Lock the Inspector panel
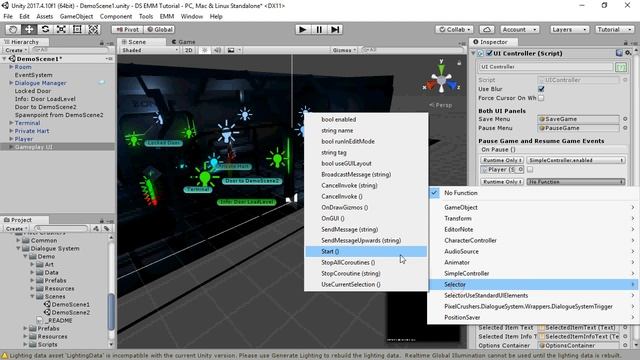This screenshot has width=640, height=360. click(625, 42)
